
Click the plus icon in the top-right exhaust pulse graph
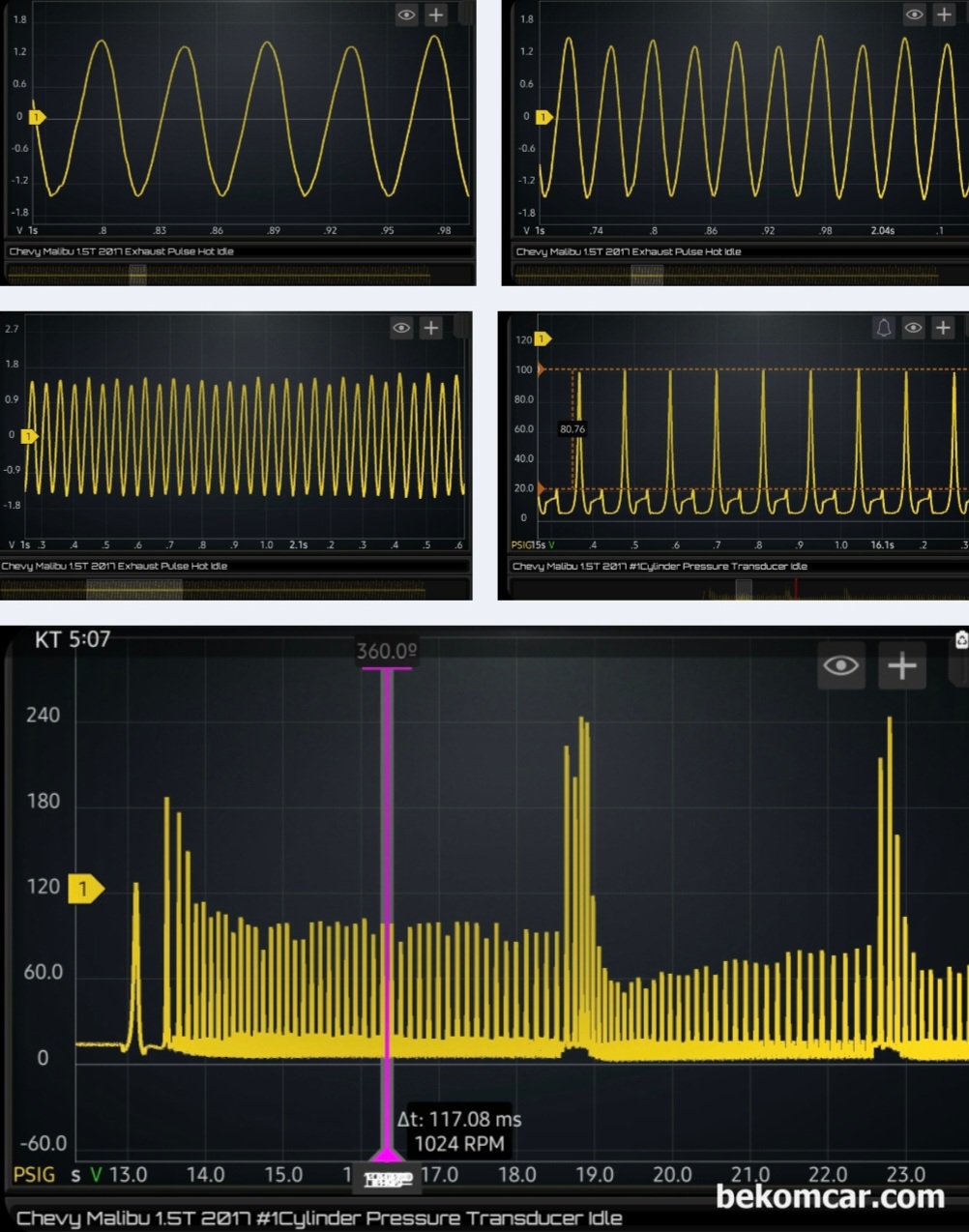[x=944, y=15]
